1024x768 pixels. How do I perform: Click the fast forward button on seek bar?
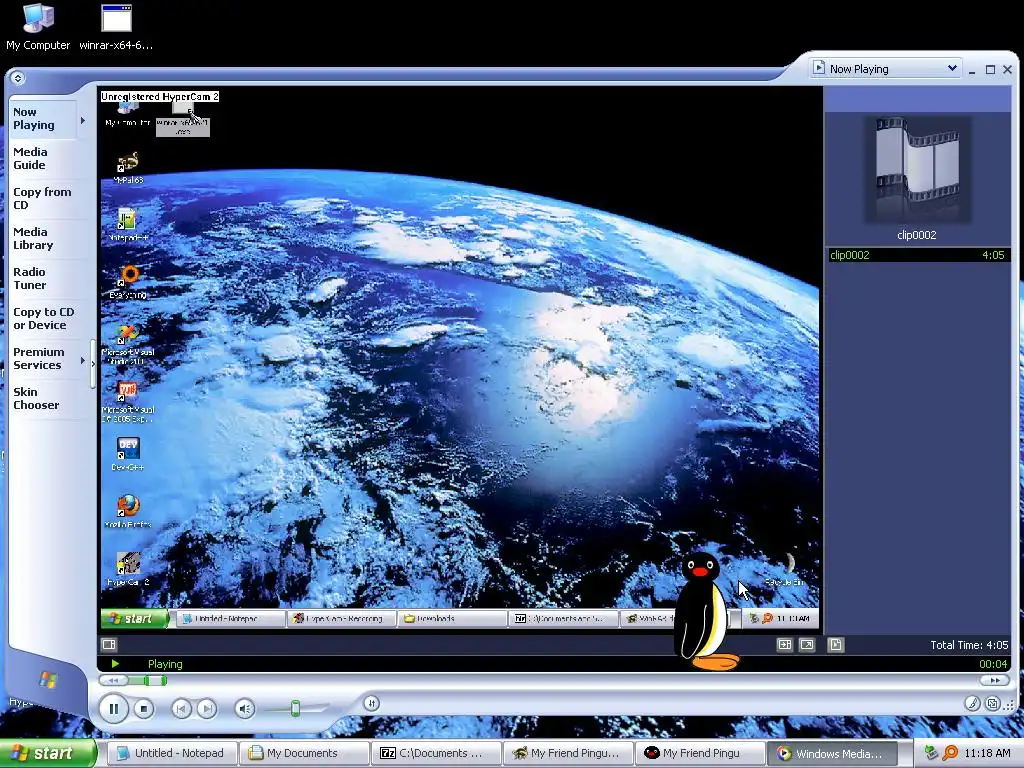[995, 680]
